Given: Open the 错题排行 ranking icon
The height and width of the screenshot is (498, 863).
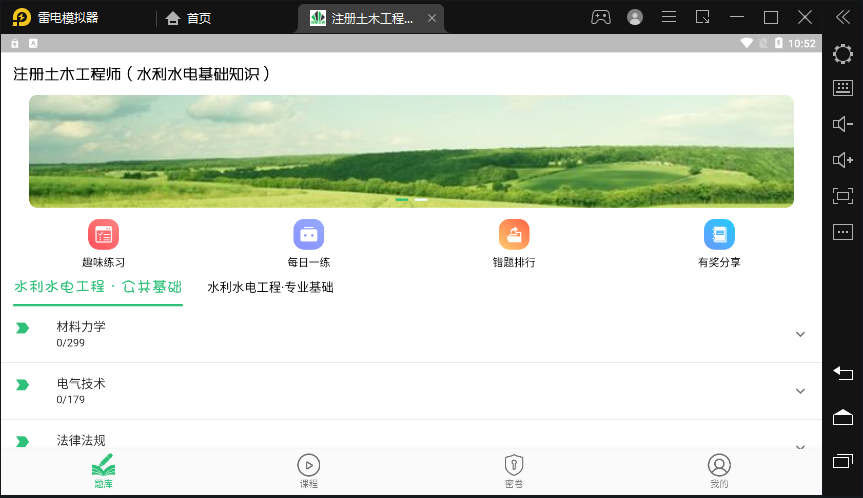Looking at the screenshot, I should pos(514,235).
